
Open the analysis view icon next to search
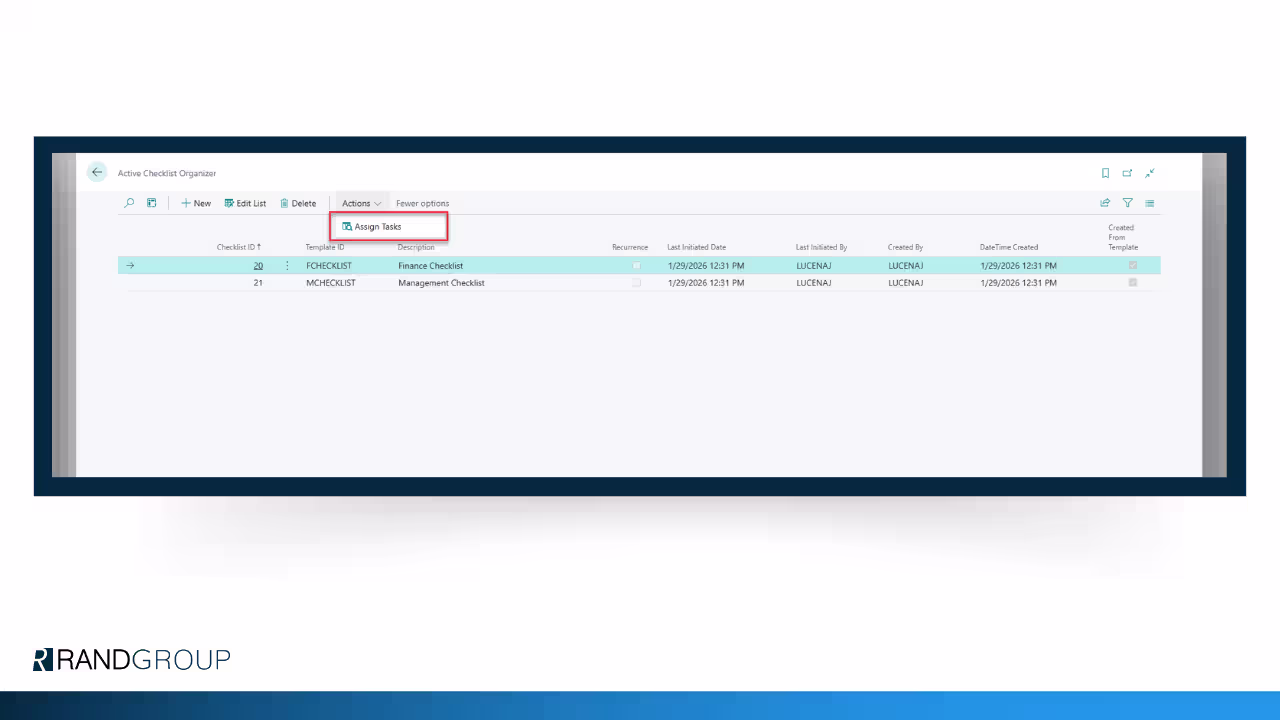(x=151, y=203)
